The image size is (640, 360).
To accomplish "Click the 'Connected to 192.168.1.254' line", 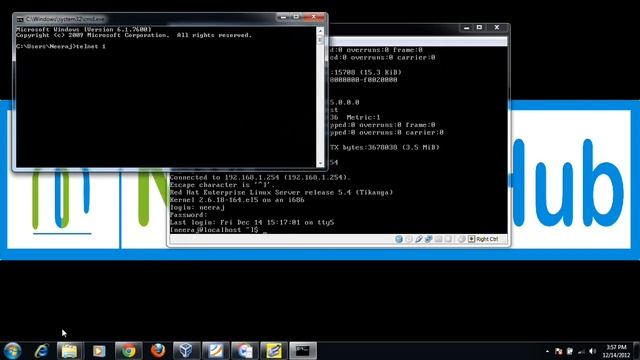I will (260, 178).
